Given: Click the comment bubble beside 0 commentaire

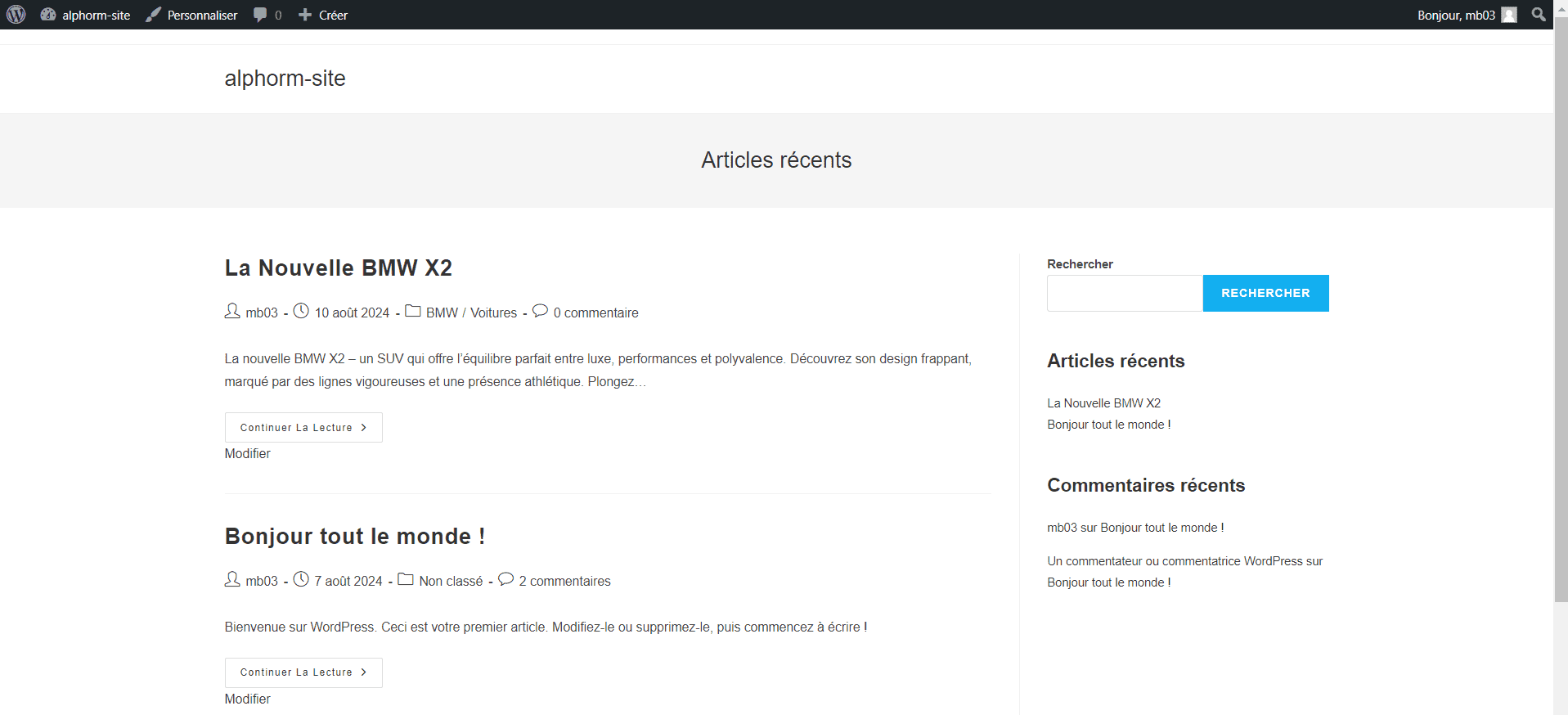Looking at the screenshot, I should click(540, 311).
